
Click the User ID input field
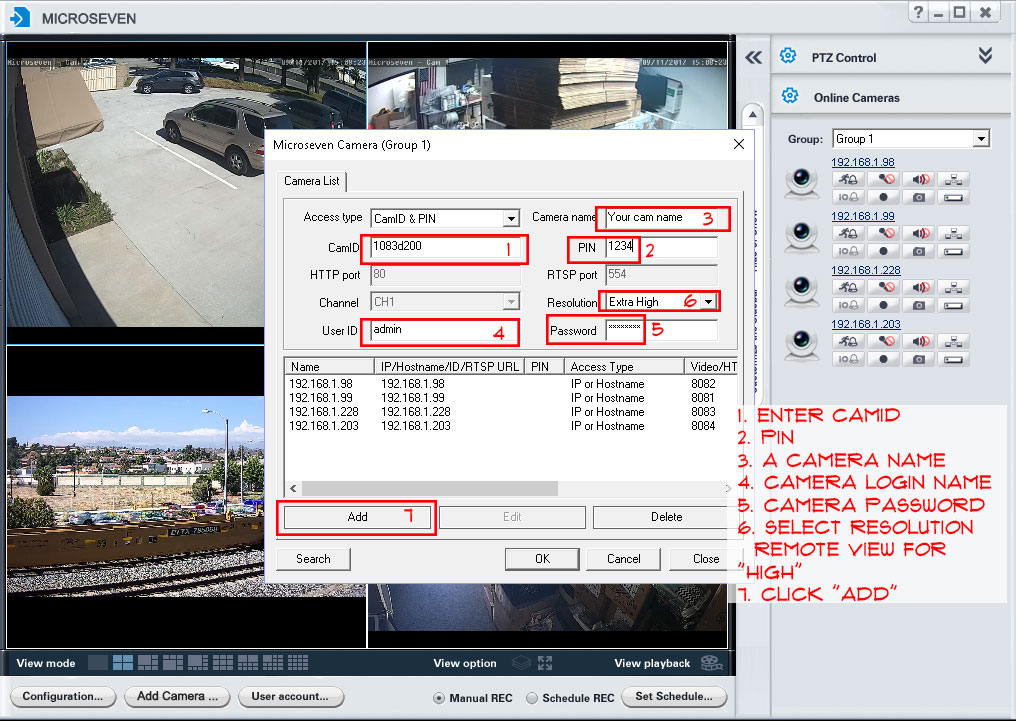point(445,330)
